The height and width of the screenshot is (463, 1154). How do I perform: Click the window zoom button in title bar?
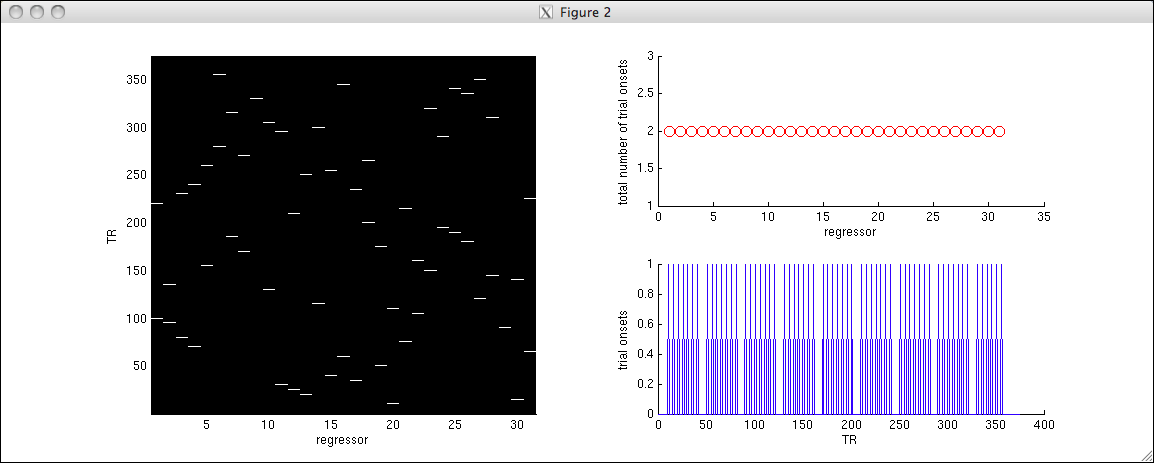58,12
